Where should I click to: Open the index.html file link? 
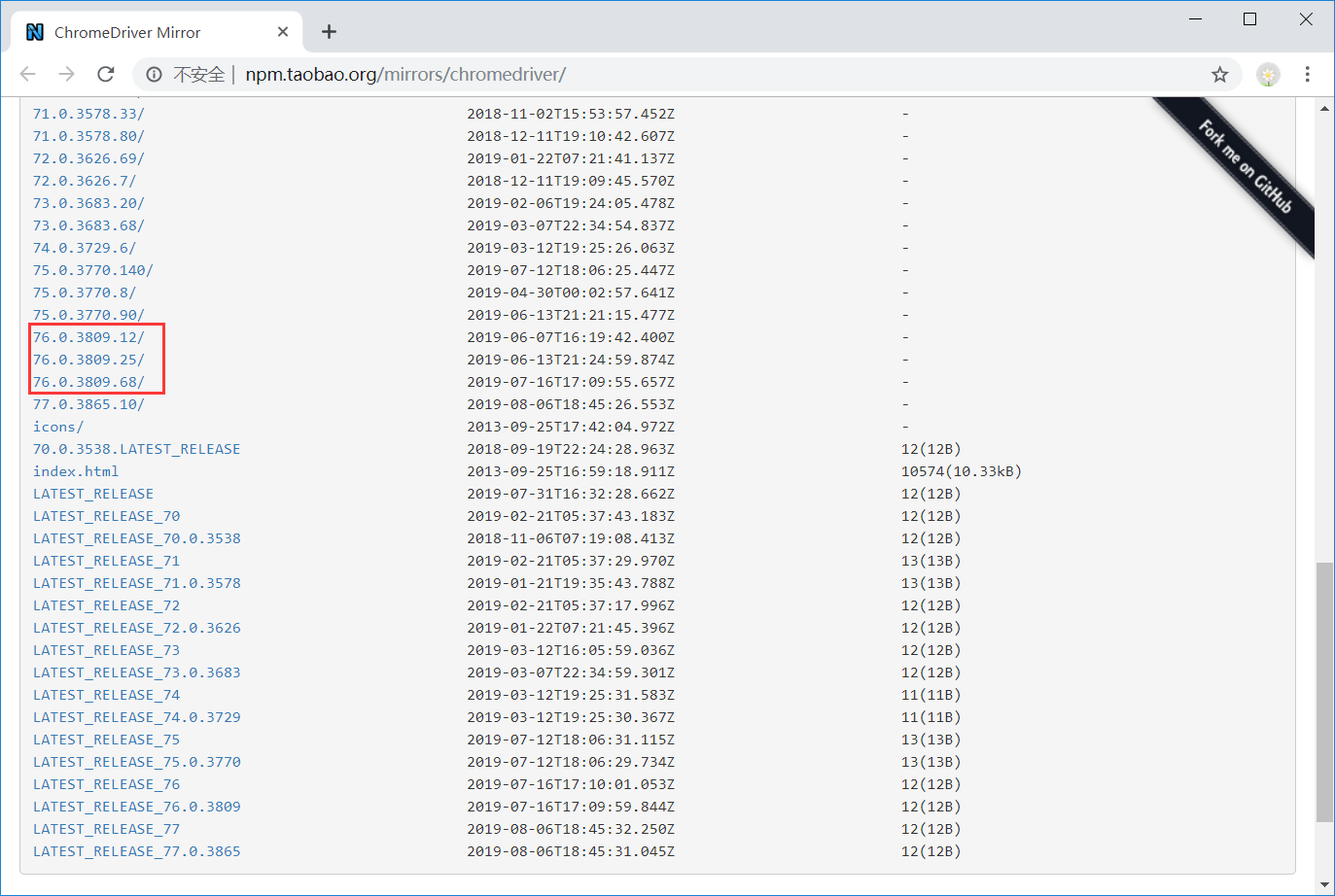(76, 471)
